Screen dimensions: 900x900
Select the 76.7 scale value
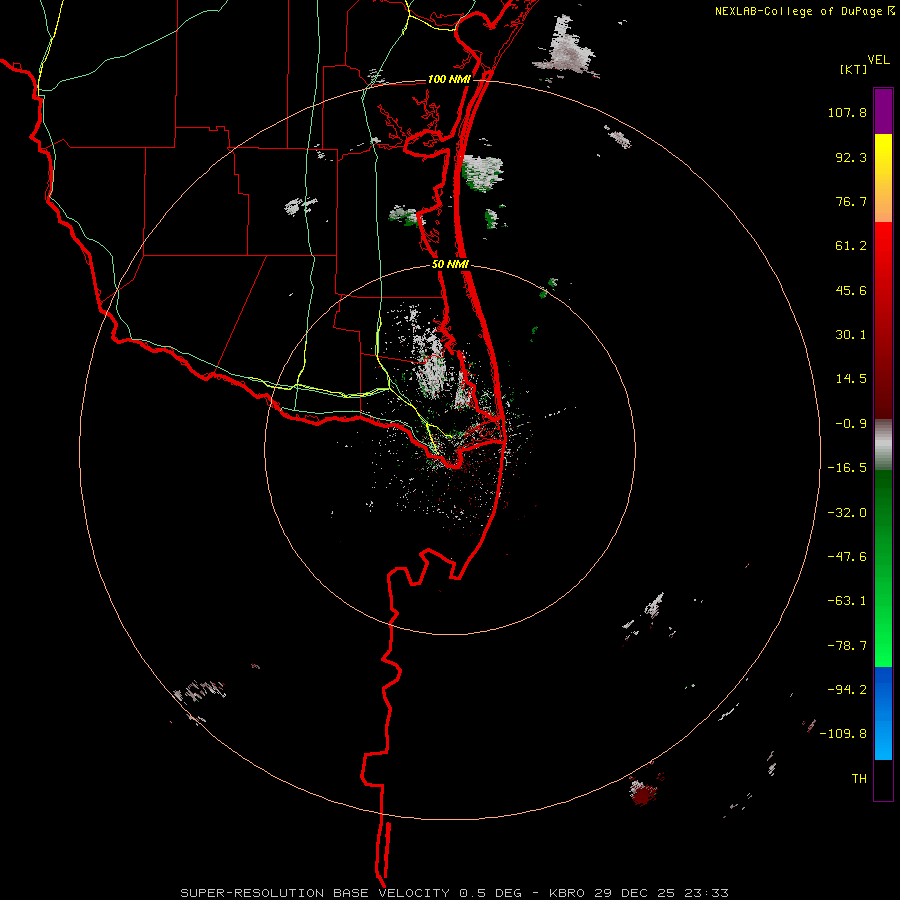click(851, 201)
